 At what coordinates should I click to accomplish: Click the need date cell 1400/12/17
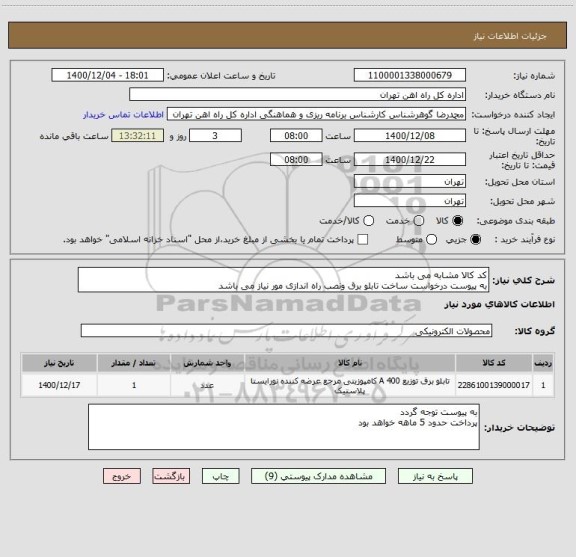click(59, 385)
